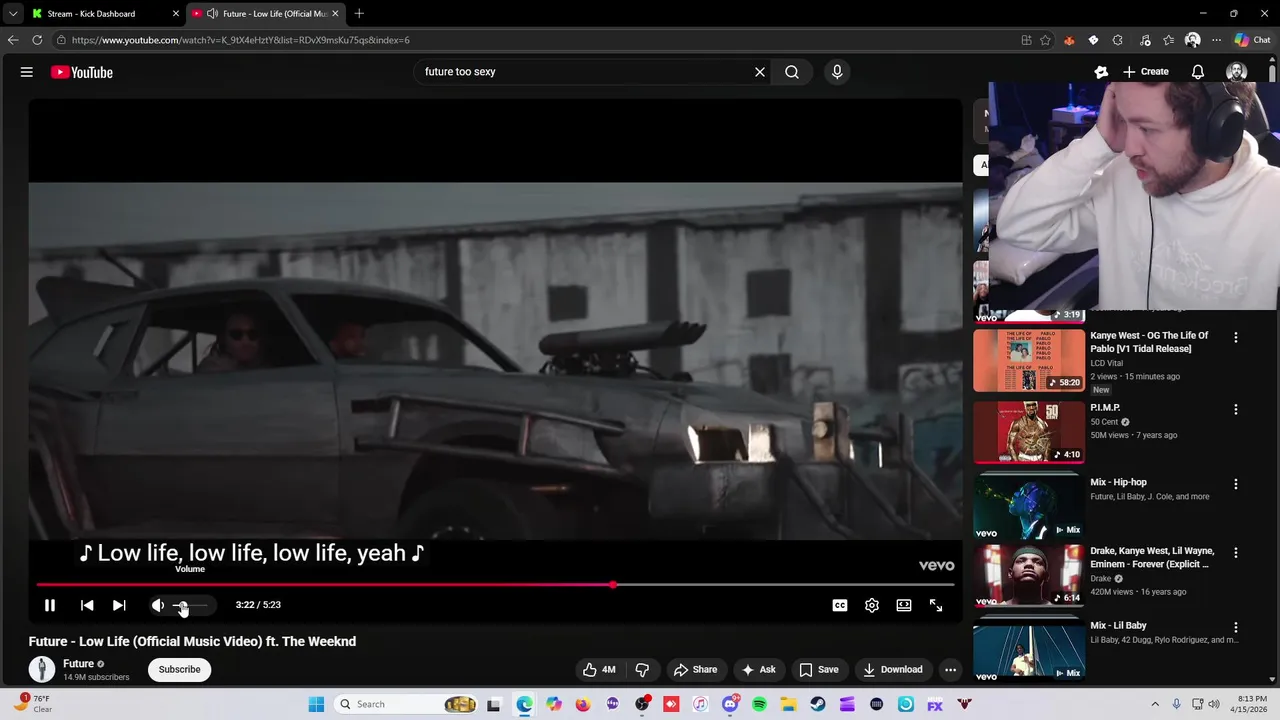
Task: Skip to the next video
Action: pyautogui.click(x=119, y=605)
